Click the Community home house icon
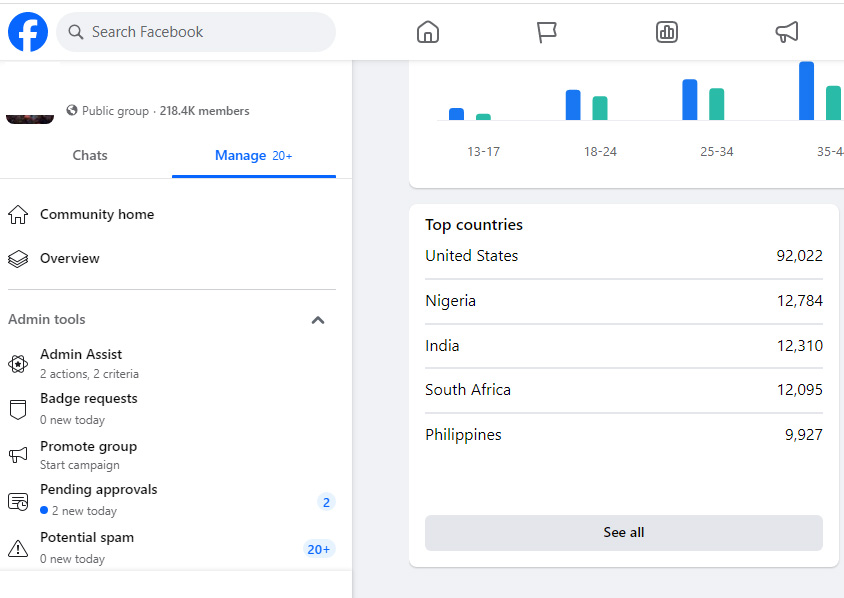The image size is (844, 598). tap(18, 214)
